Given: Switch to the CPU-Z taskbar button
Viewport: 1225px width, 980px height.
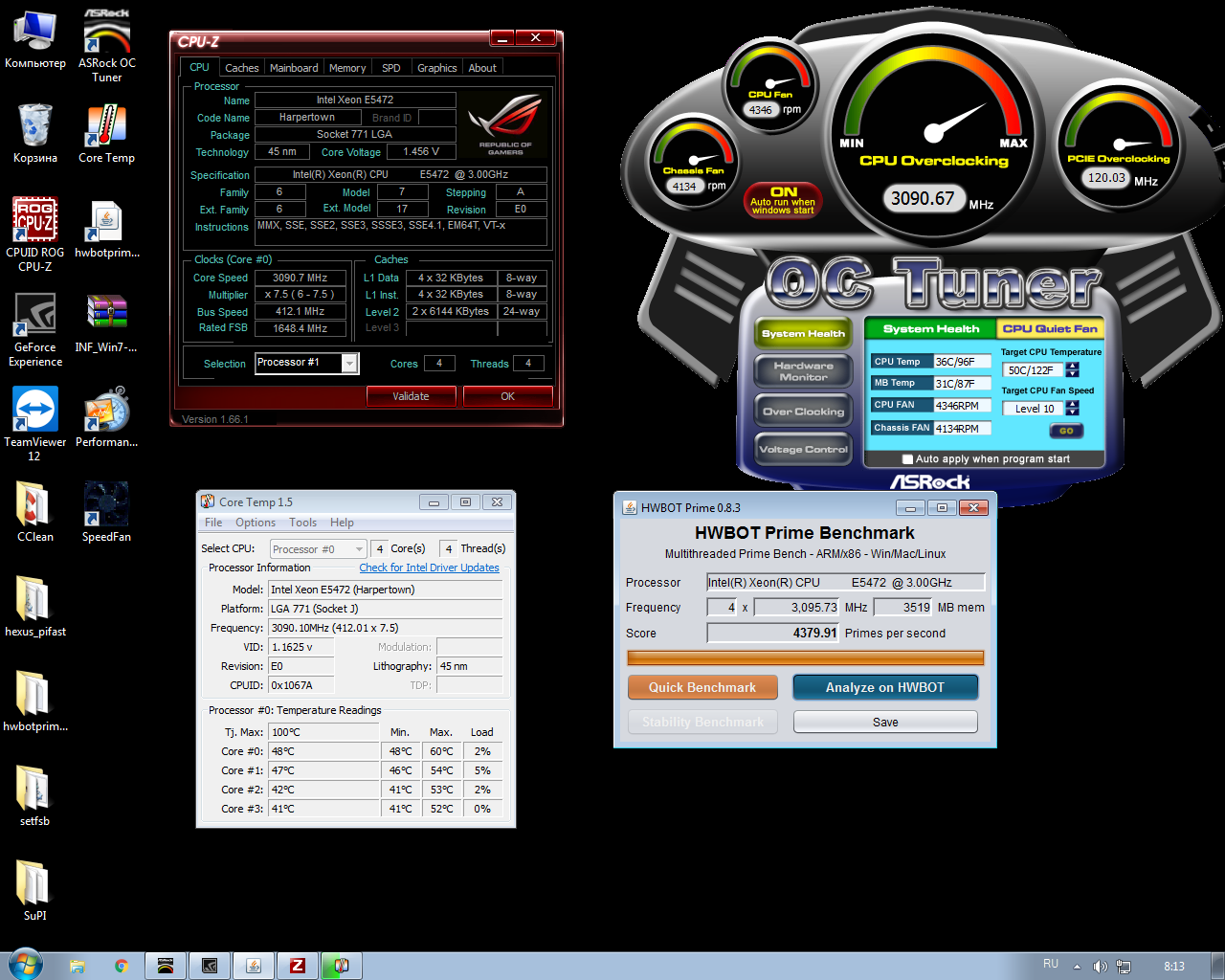Looking at the screenshot, I should pyautogui.click(x=298, y=966).
